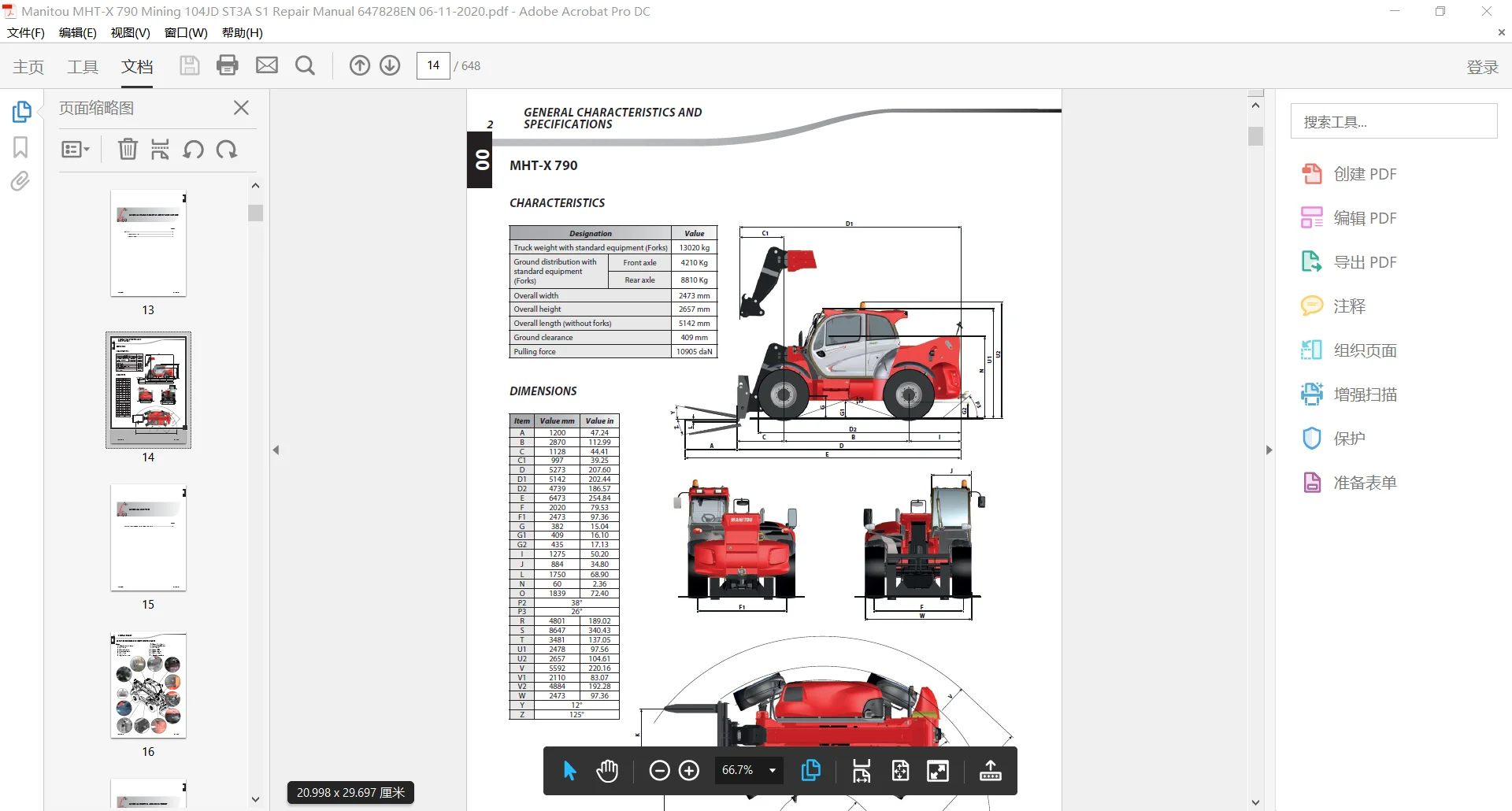Rotate a page counterclockwise in thumbnails toolbar

[x=194, y=150]
